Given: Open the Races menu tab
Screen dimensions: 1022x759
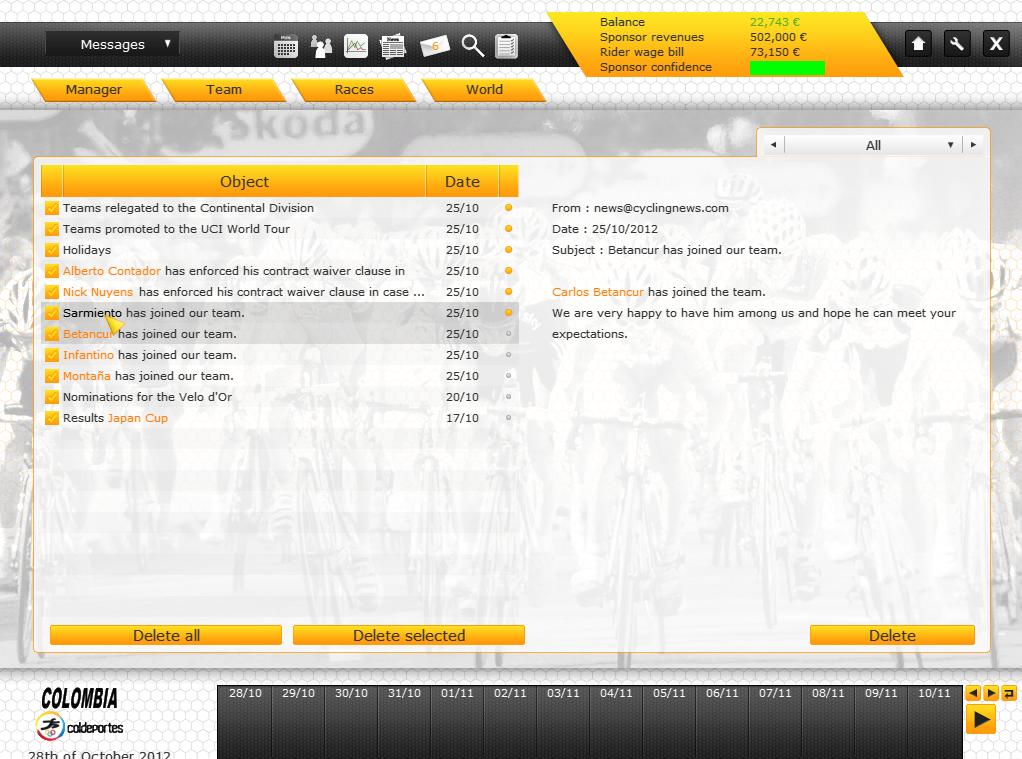Looking at the screenshot, I should tap(354, 89).
